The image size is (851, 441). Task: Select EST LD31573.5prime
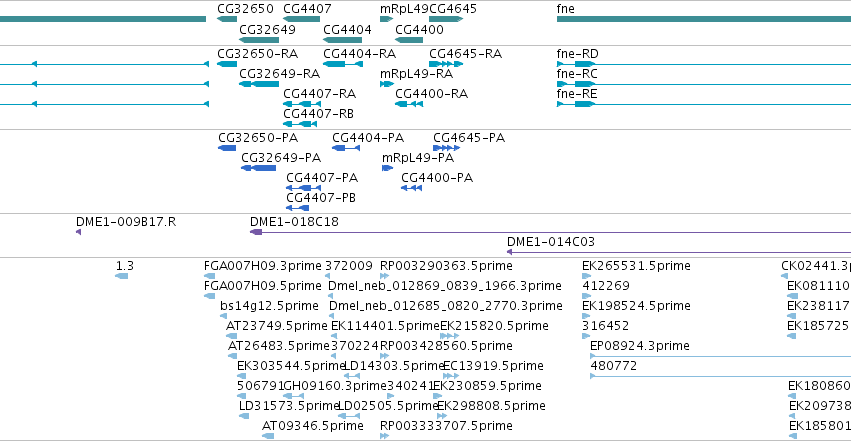pyautogui.click(x=289, y=406)
